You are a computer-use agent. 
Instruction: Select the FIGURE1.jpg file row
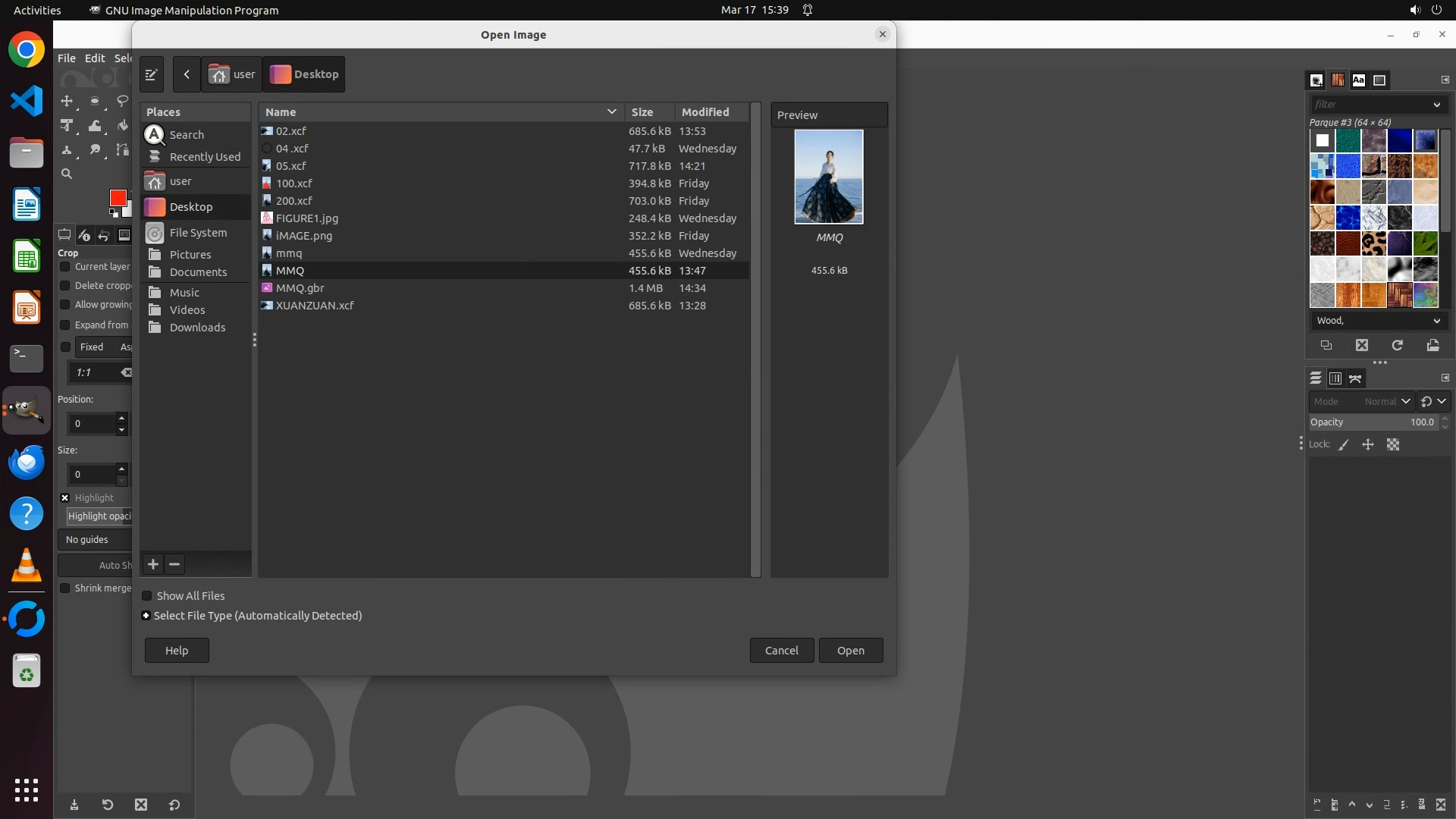pos(307,218)
